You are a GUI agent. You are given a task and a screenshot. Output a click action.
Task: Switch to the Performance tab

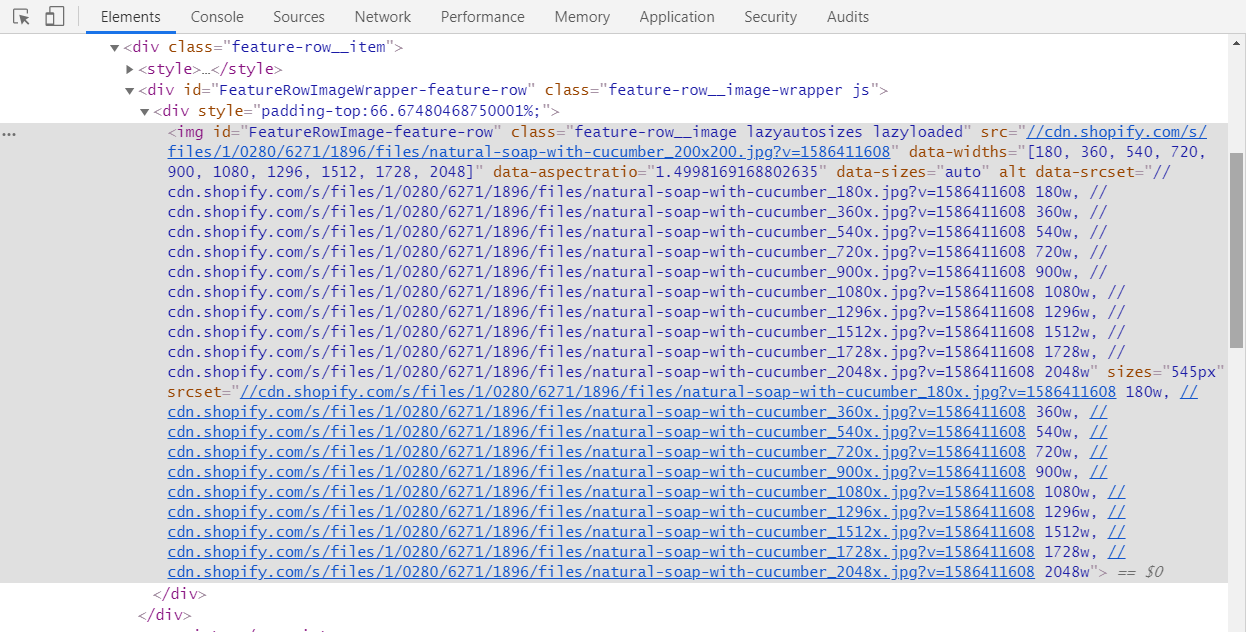(482, 16)
